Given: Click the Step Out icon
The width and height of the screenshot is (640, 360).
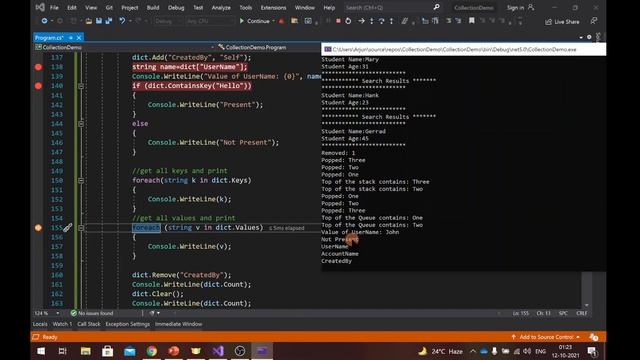Looking at the screenshot, I should pos(391,21).
